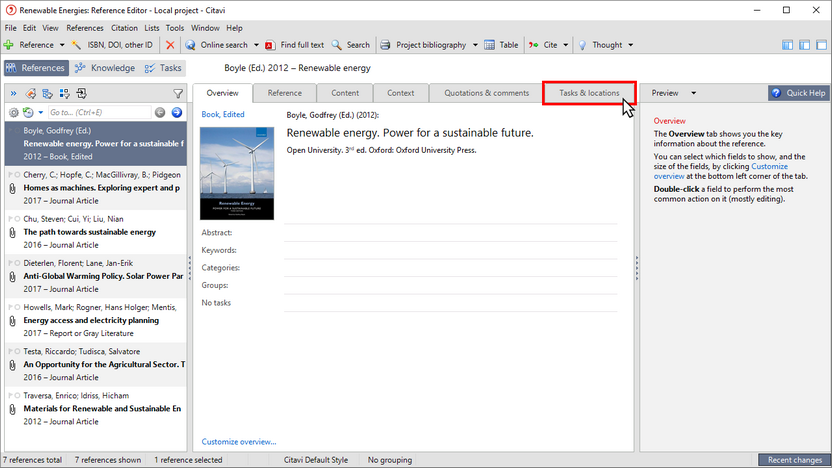832x468 pixels.
Task: Expand the history dropdown arrow
Action: coord(40,112)
